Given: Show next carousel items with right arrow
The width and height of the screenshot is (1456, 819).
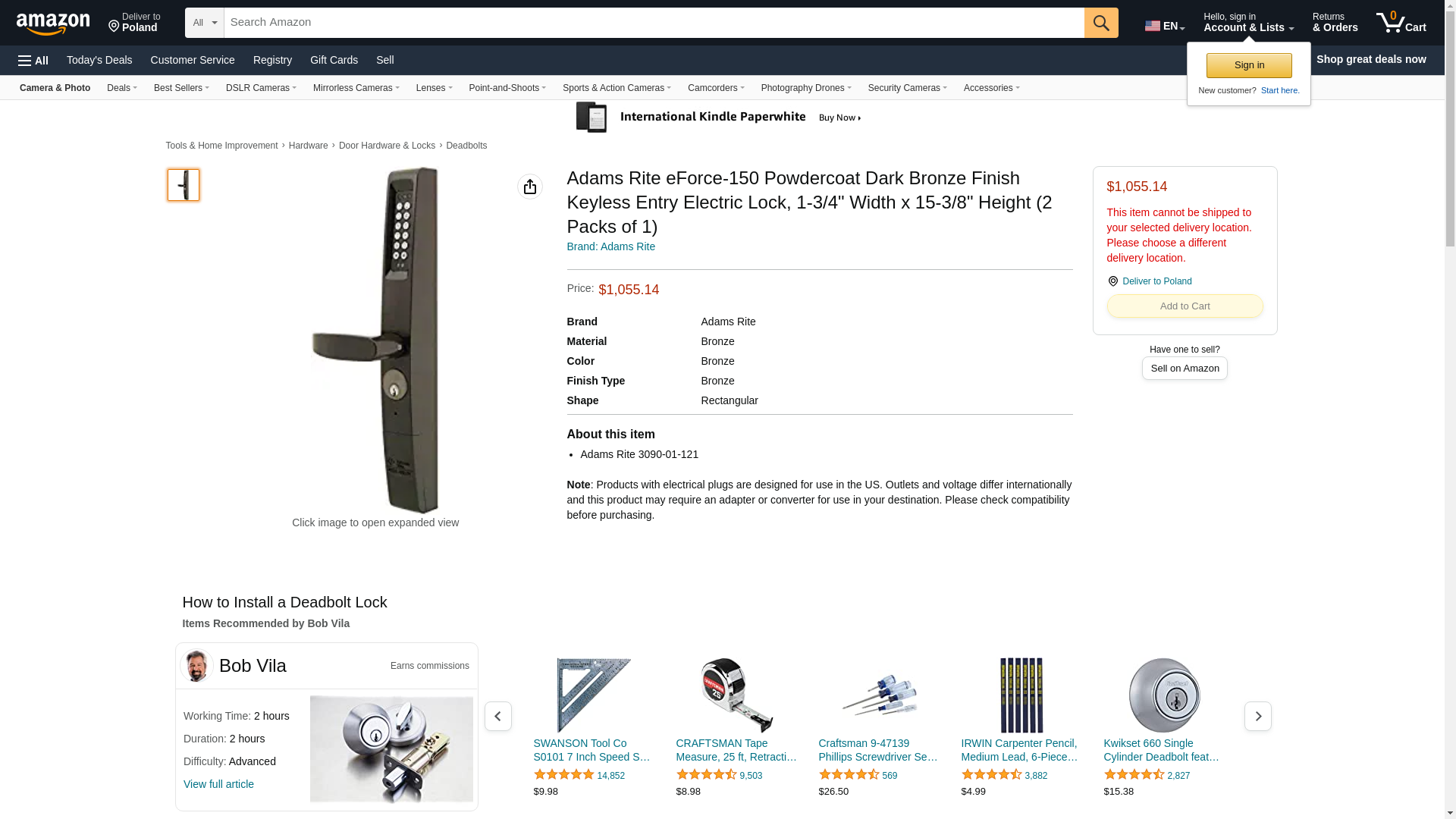Looking at the screenshot, I should tap(1257, 716).
